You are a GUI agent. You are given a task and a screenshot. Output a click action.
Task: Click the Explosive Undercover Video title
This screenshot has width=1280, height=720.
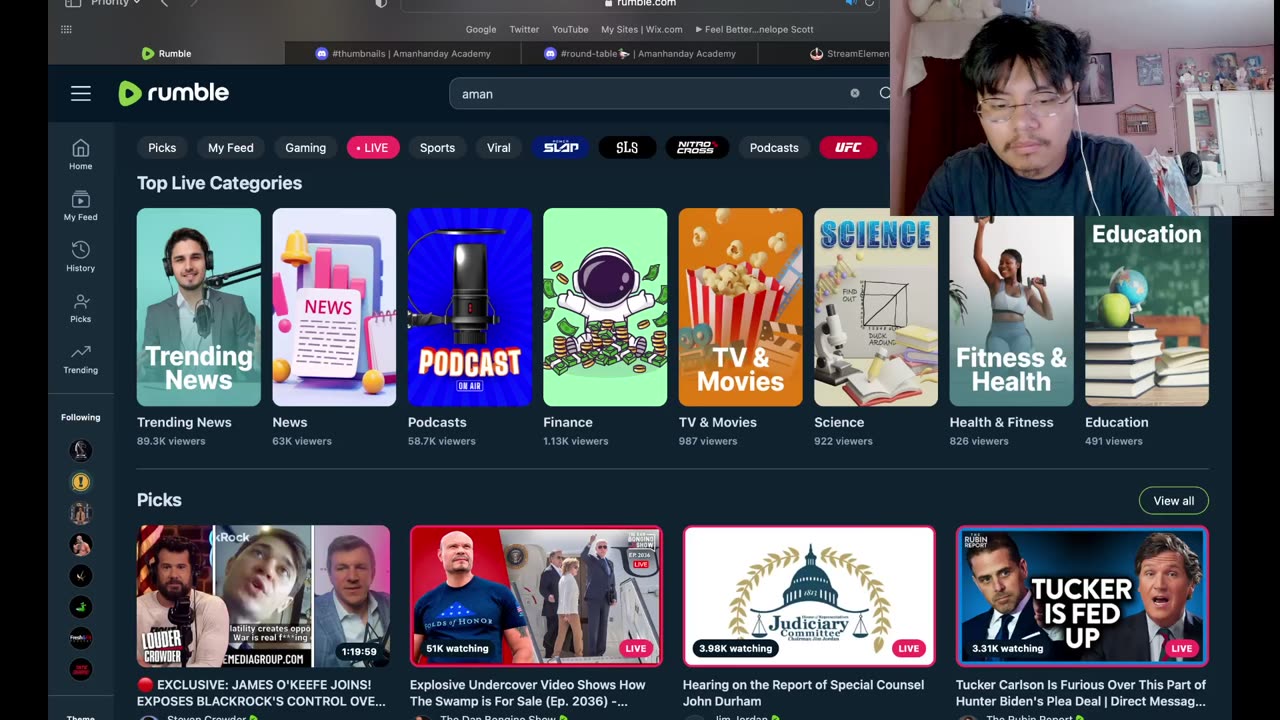[x=528, y=693]
